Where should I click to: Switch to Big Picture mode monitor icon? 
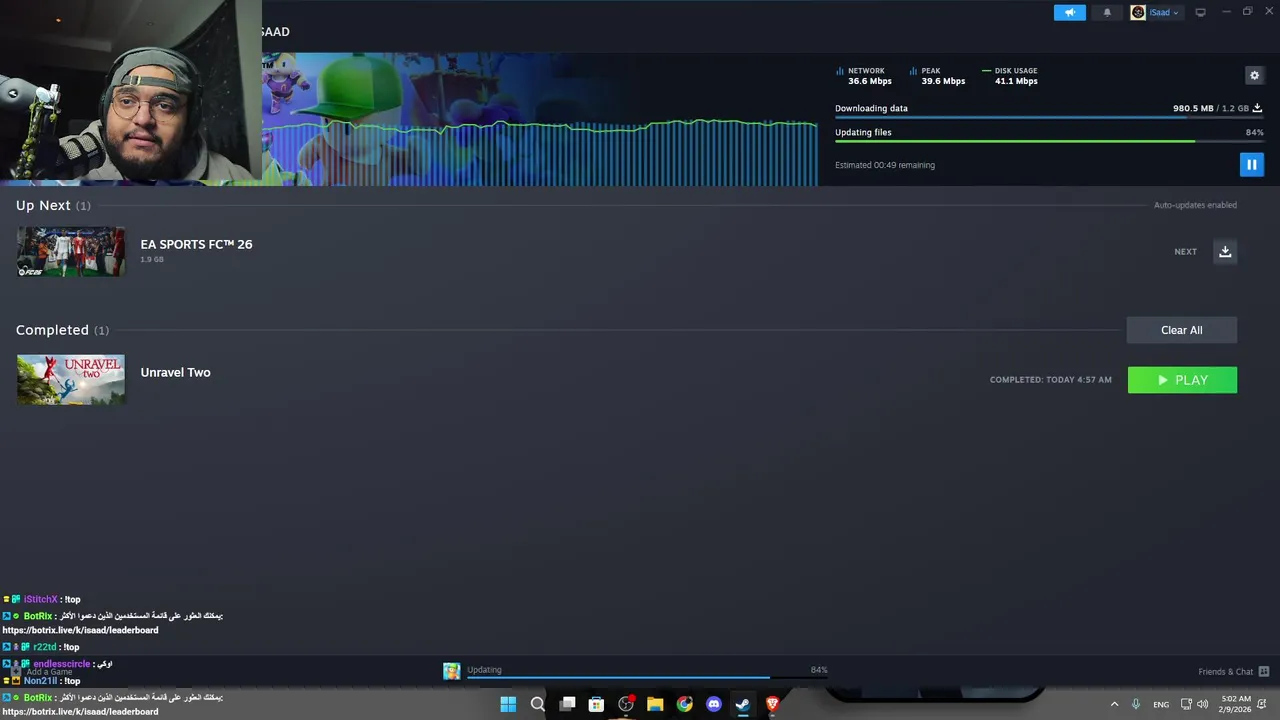click(1200, 12)
